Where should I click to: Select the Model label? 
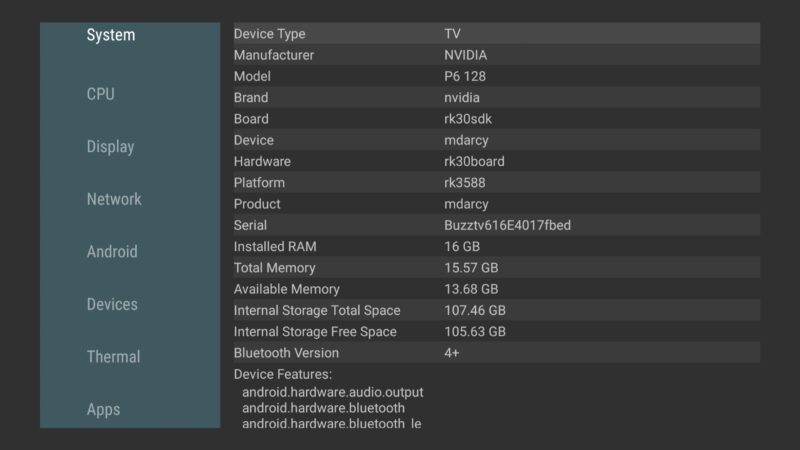tap(252, 77)
